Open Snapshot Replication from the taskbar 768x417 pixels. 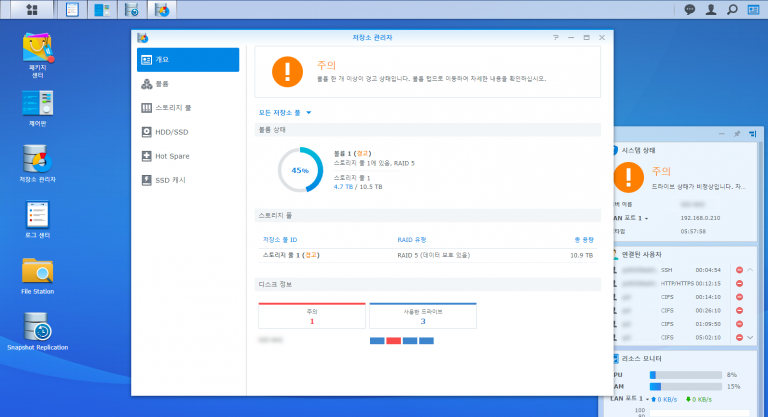(131, 9)
